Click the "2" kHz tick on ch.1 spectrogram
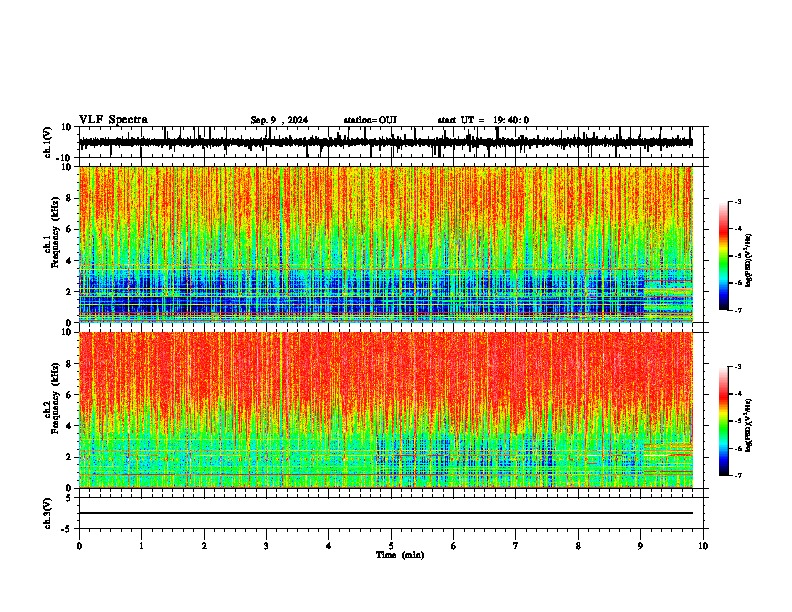The height and width of the screenshot is (612, 792). coord(69,291)
